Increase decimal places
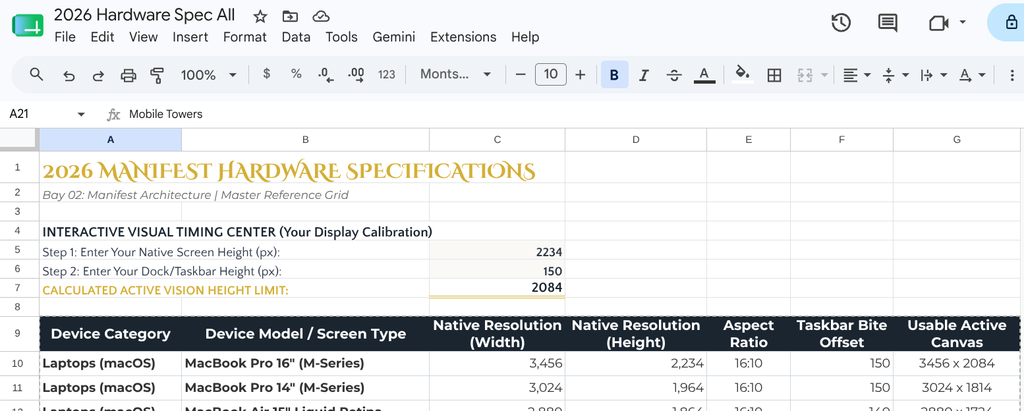1024x411 pixels. [356, 74]
